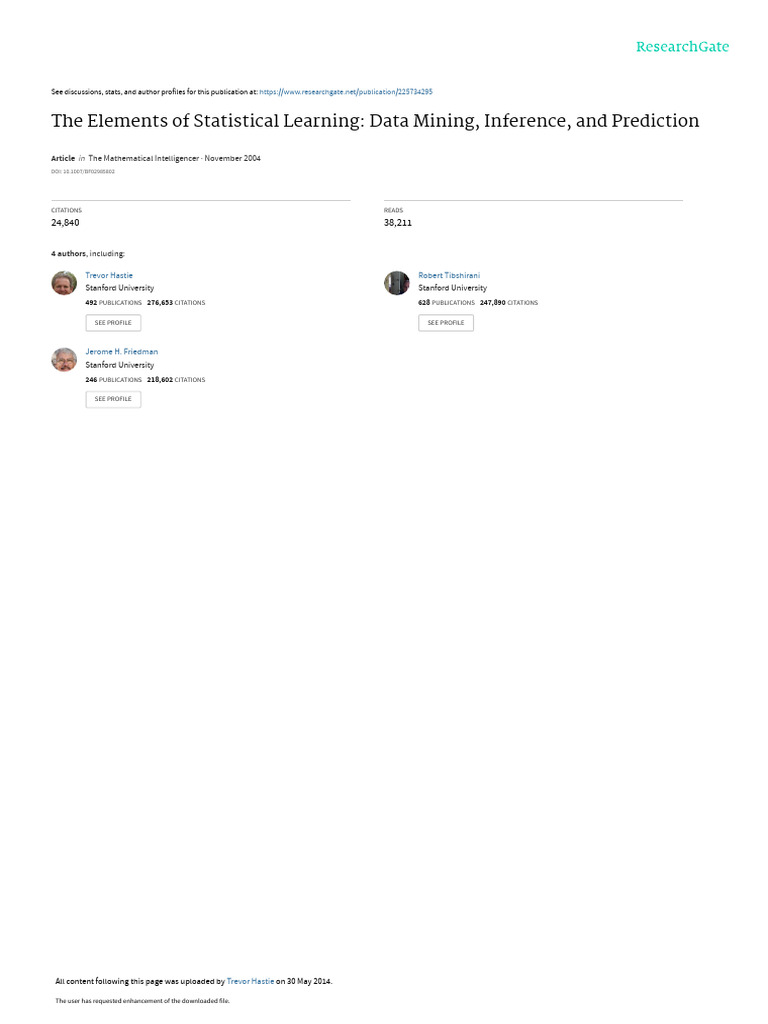Click Robert Tibshirani's profile photo
This screenshot has height=1024, width=768.
tap(396, 283)
